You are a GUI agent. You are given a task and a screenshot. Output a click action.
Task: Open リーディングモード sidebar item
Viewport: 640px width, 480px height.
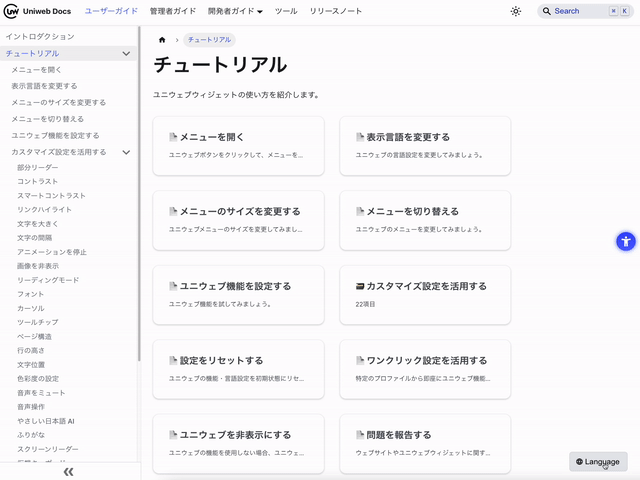pyautogui.click(x=48, y=280)
